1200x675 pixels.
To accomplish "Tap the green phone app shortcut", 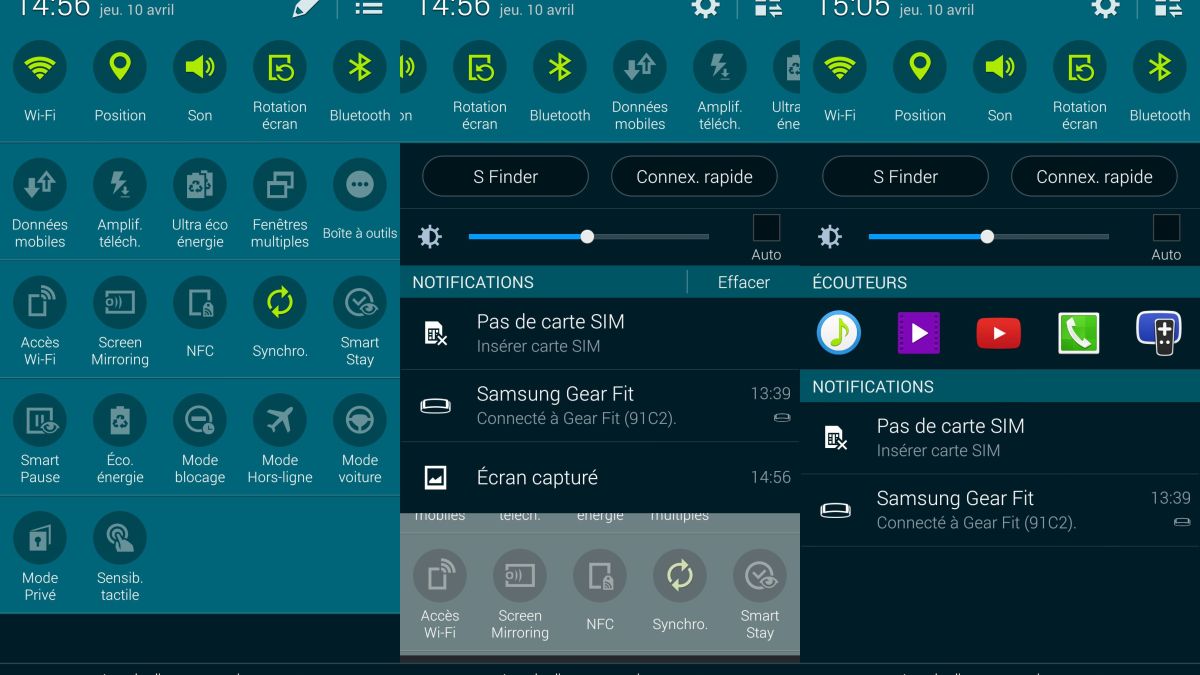I will [1078, 333].
